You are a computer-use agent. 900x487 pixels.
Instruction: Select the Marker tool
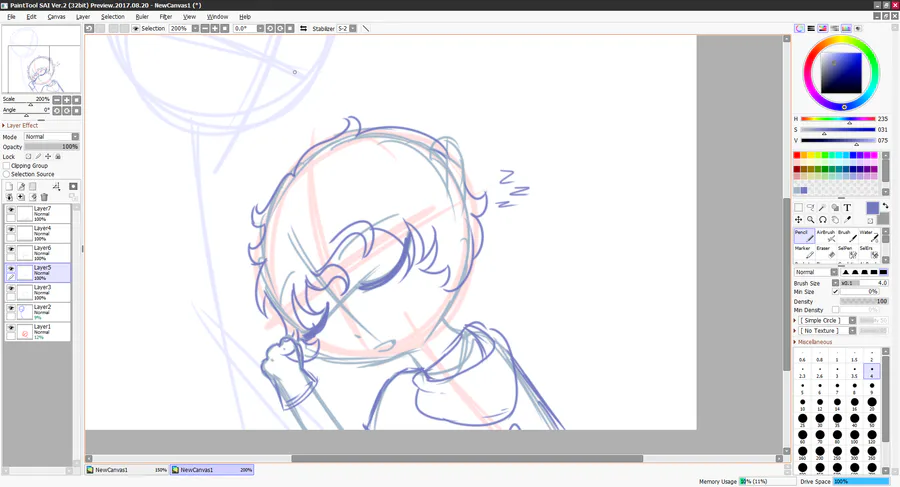[x=804, y=252]
